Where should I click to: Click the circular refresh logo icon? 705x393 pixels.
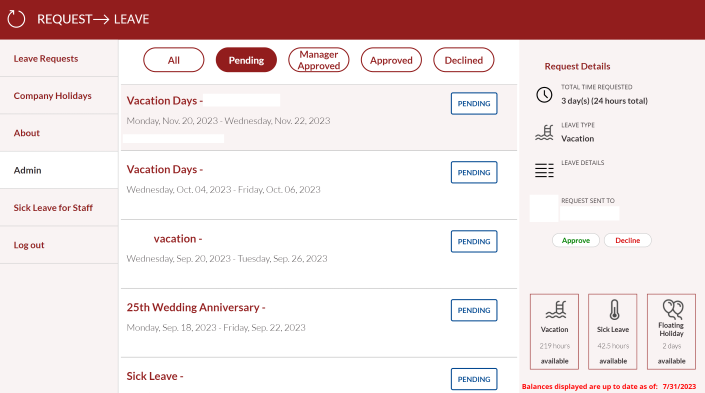[x=16, y=19]
